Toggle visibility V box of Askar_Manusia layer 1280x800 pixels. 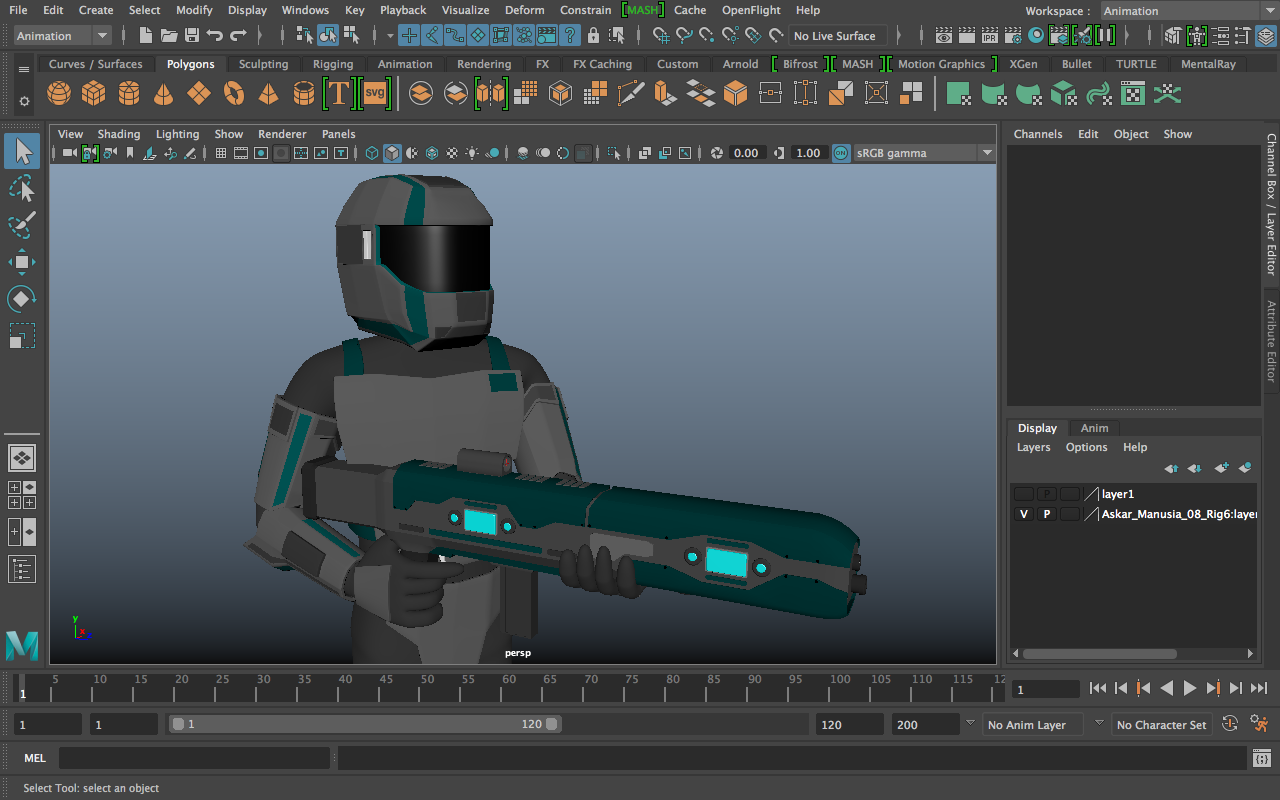tap(1023, 514)
